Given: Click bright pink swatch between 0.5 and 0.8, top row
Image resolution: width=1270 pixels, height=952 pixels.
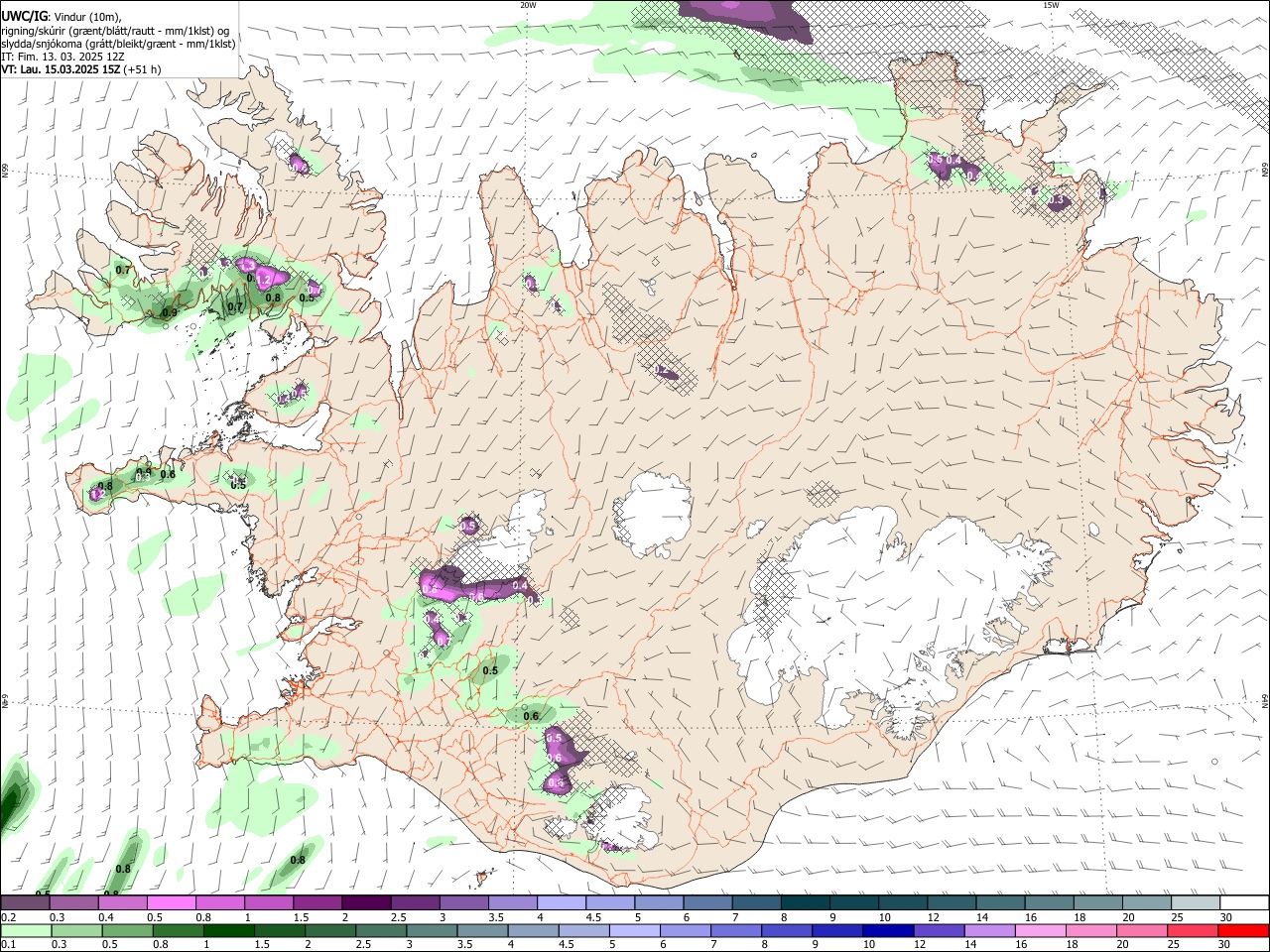Looking at the screenshot, I should [171, 902].
